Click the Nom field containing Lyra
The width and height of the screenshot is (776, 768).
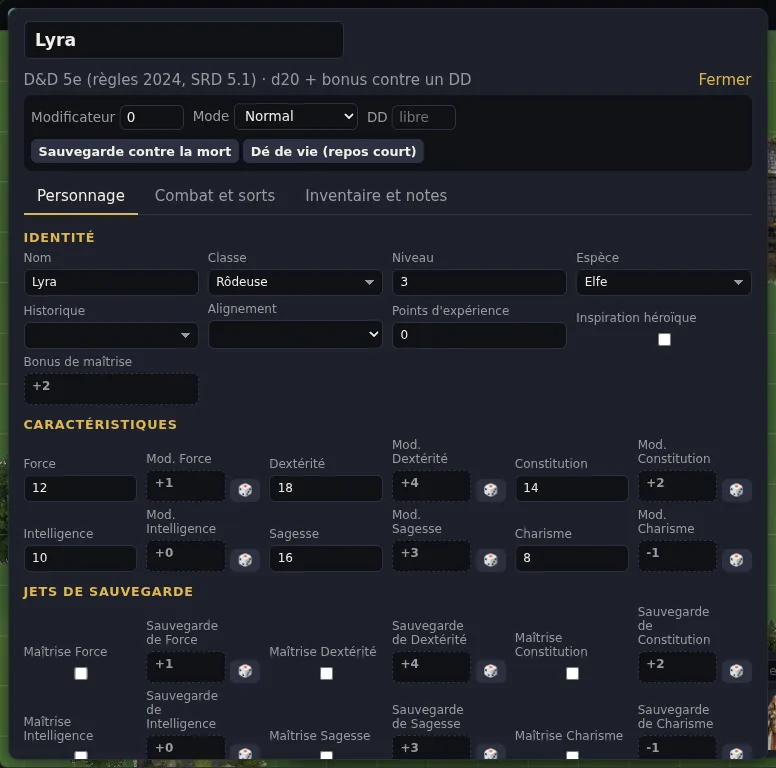pyautogui.click(x=111, y=282)
